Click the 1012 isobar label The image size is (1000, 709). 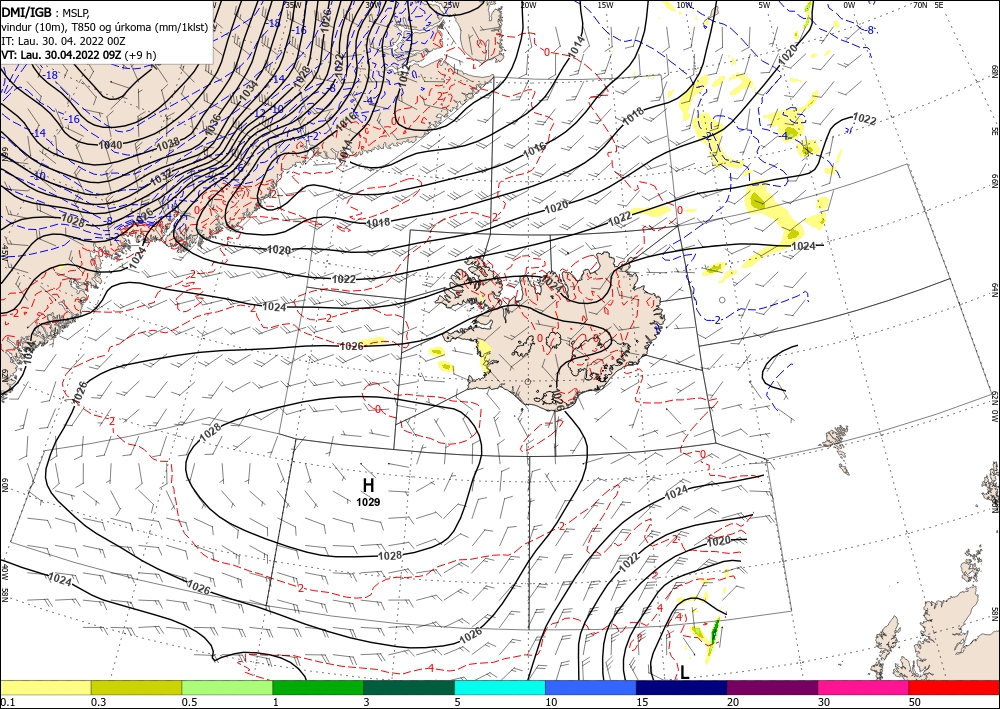[x=403, y=76]
